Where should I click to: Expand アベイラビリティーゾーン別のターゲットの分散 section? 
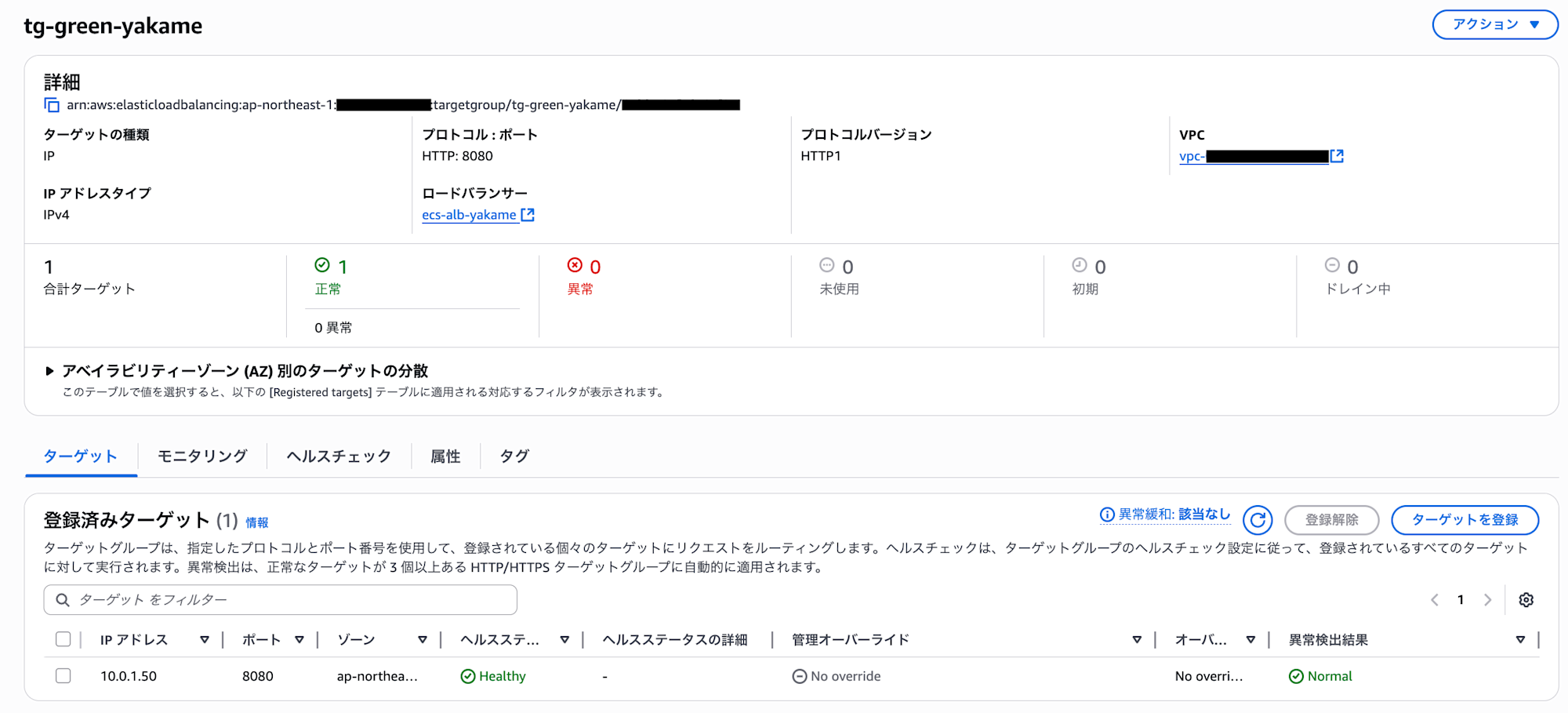(50, 371)
